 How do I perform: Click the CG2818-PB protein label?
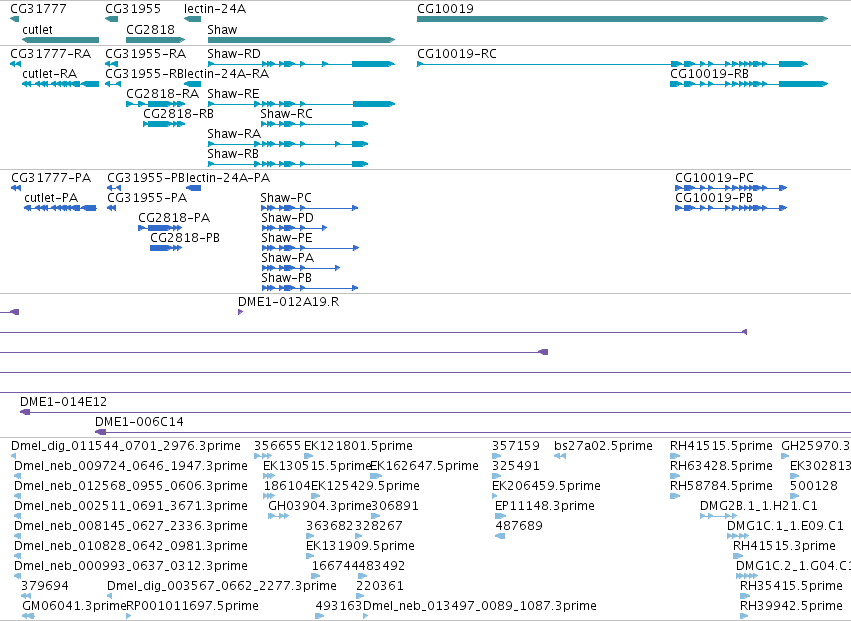coord(185,238)
